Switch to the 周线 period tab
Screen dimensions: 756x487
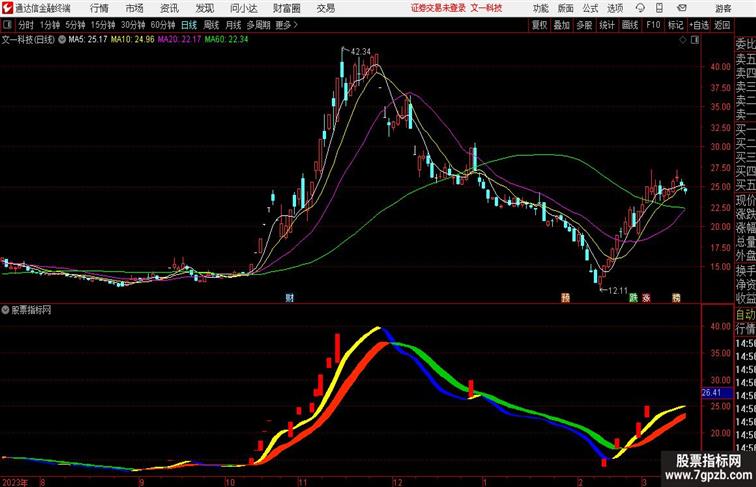click(x=211, y=25)
